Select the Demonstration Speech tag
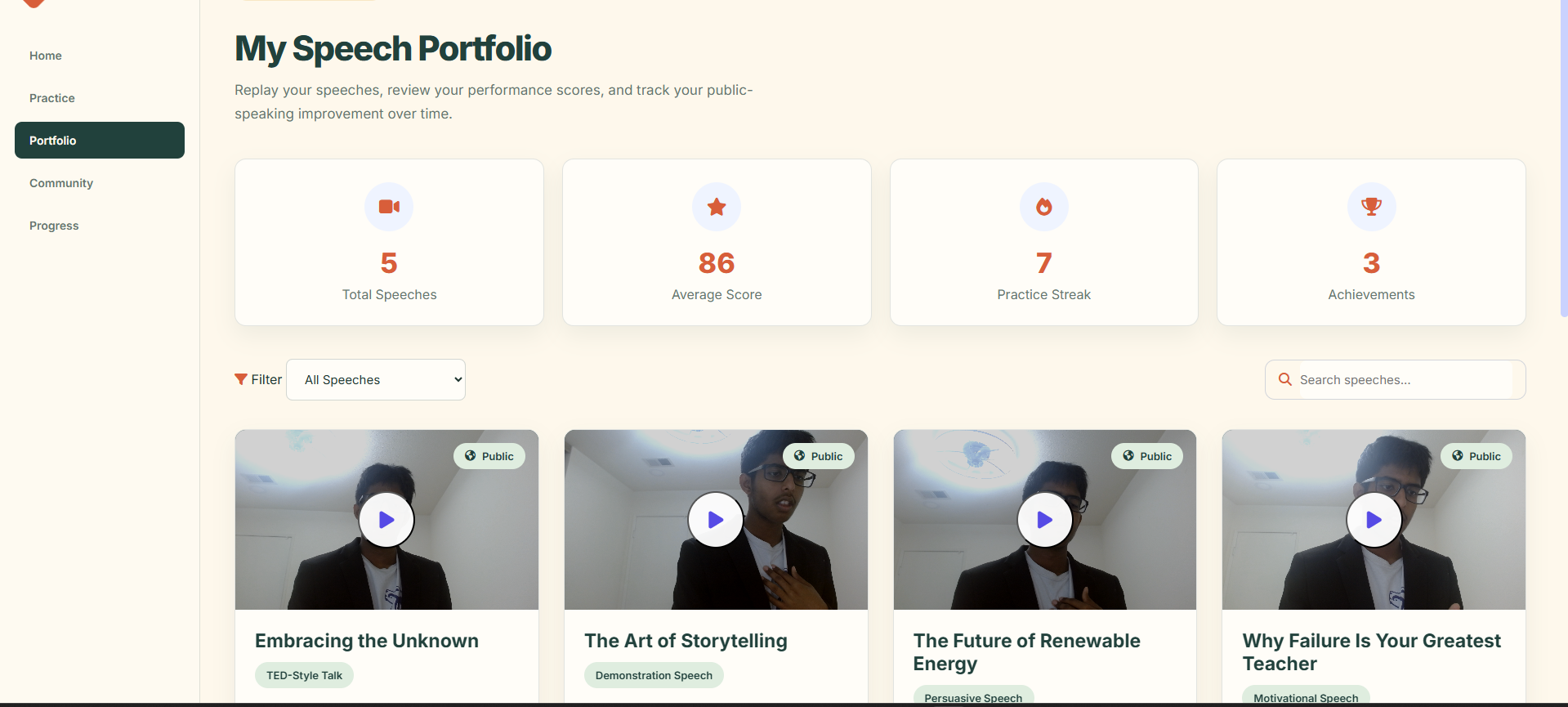This screenshot has height=707, width=1568. pyautogui.click(x=654, y=675)
